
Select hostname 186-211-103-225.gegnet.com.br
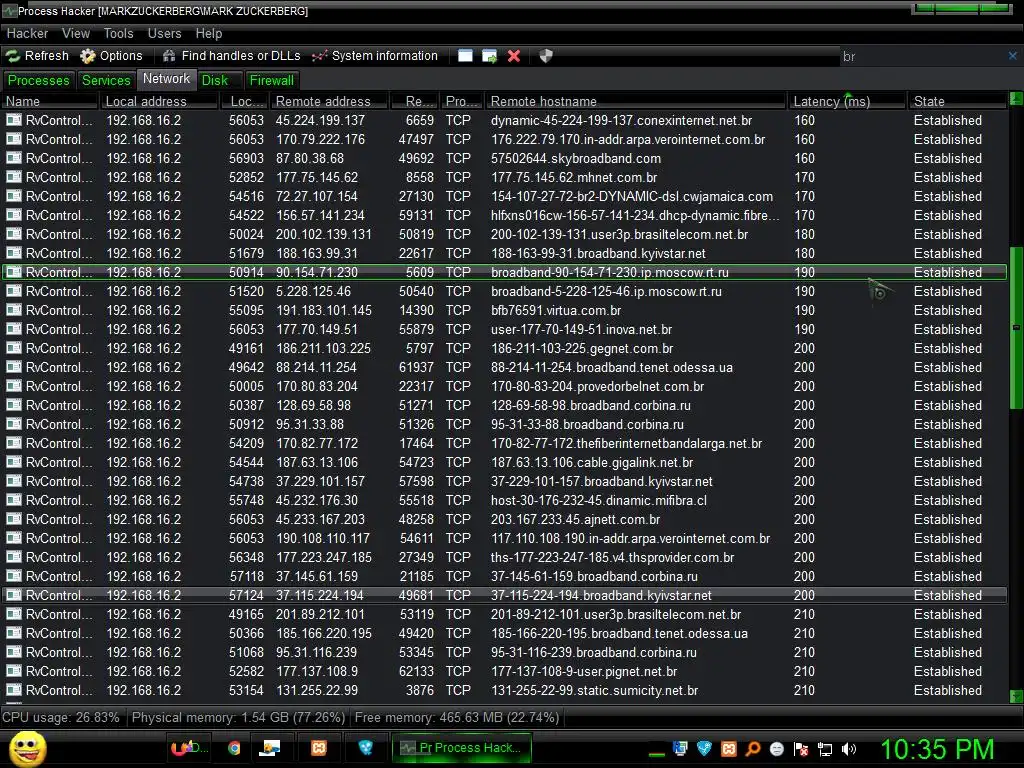point(582,348)
